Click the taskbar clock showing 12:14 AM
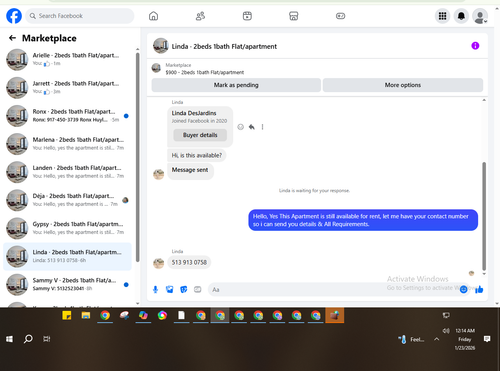Screen dimensions: 500x371 [x=465, y=339]
